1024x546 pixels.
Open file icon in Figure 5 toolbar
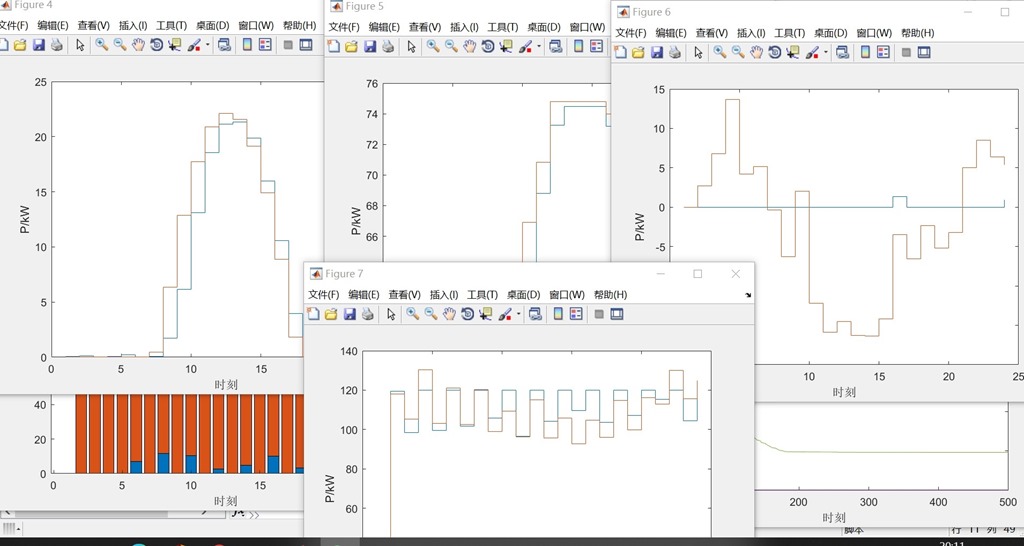pyautogui.click(x=351, y=46)
